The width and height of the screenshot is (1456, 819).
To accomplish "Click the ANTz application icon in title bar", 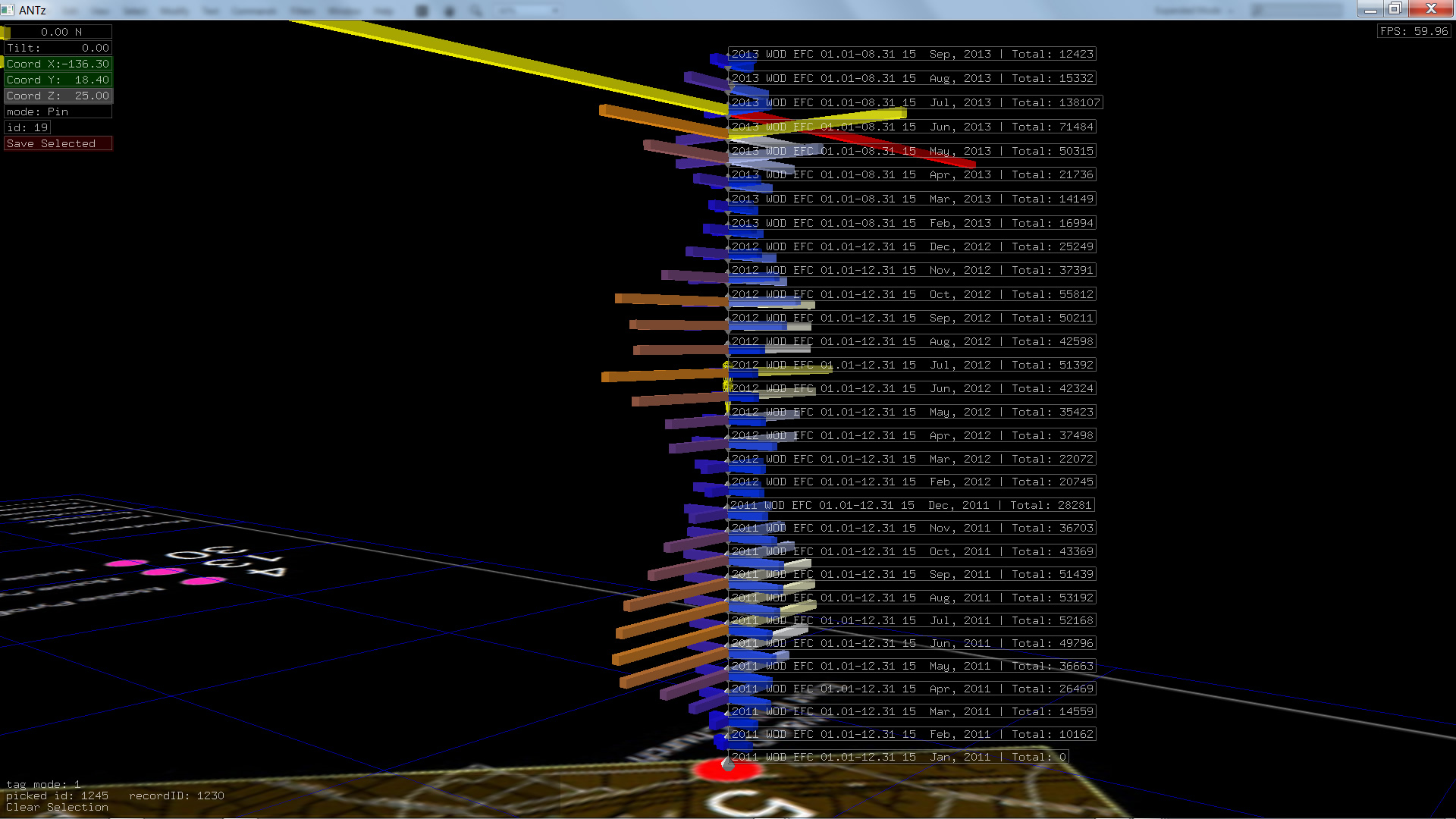I will (8, 10).
